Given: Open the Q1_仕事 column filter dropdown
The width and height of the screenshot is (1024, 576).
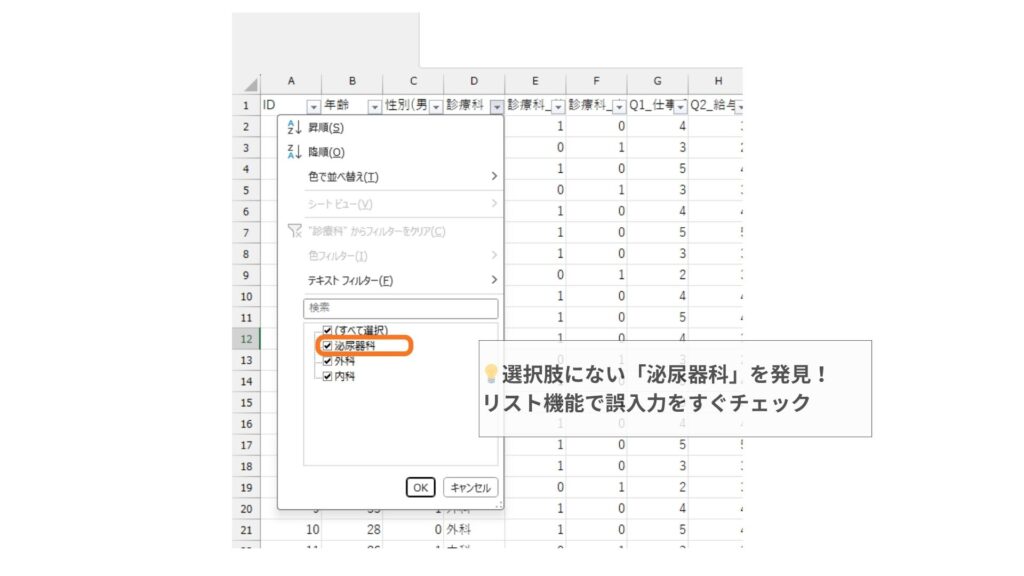Looking at the screenshot, I should click(x=680, y=106).
